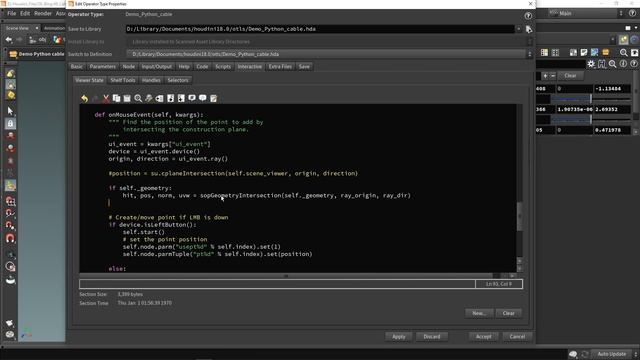The height and width of the screenshot is (360, 640).
Task: Switch to the Parameters tab
Action: (103, 67)
